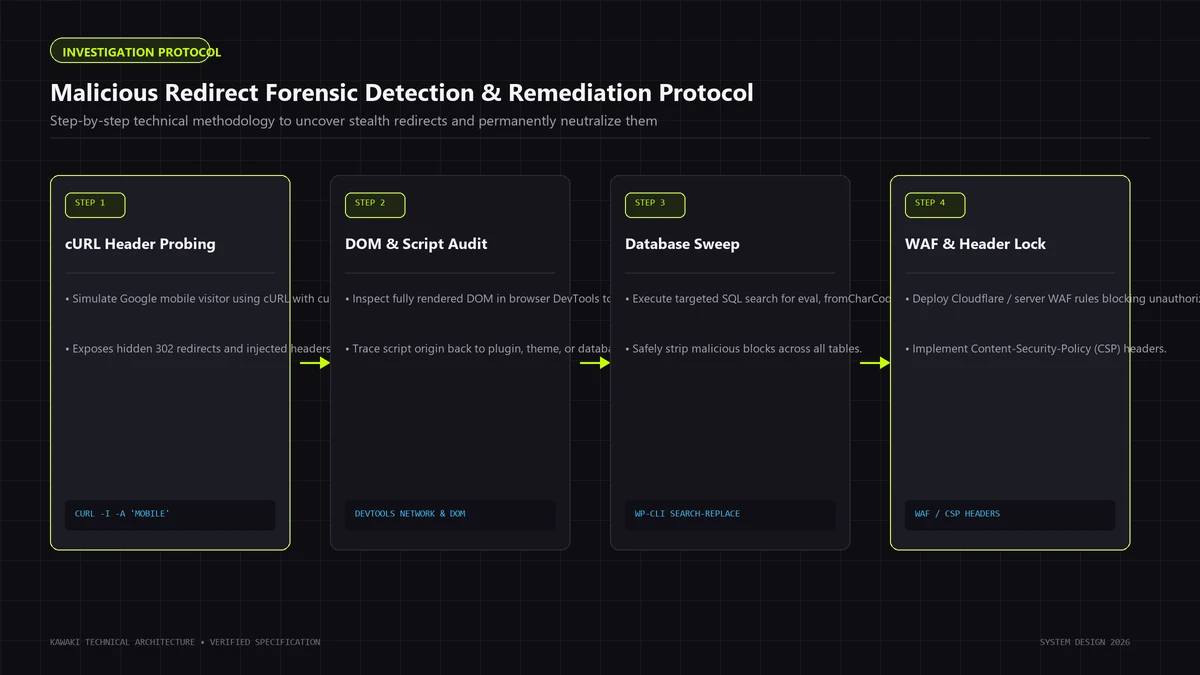Viewport: 1200px width, 675px height.
Task: Click the STEP 2 badge
Action: [x=375, y=204]
